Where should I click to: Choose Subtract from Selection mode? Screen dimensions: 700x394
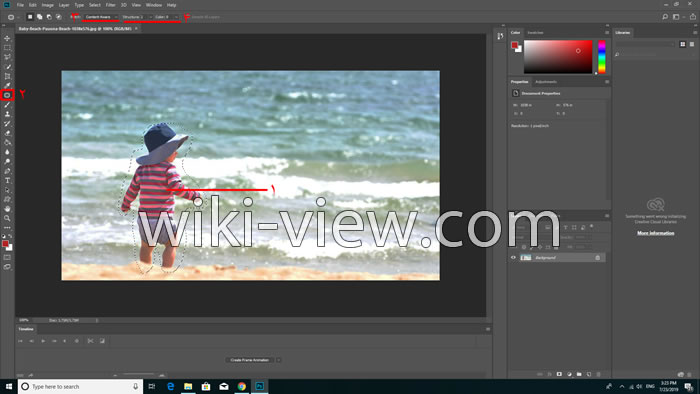click(49, 17)
